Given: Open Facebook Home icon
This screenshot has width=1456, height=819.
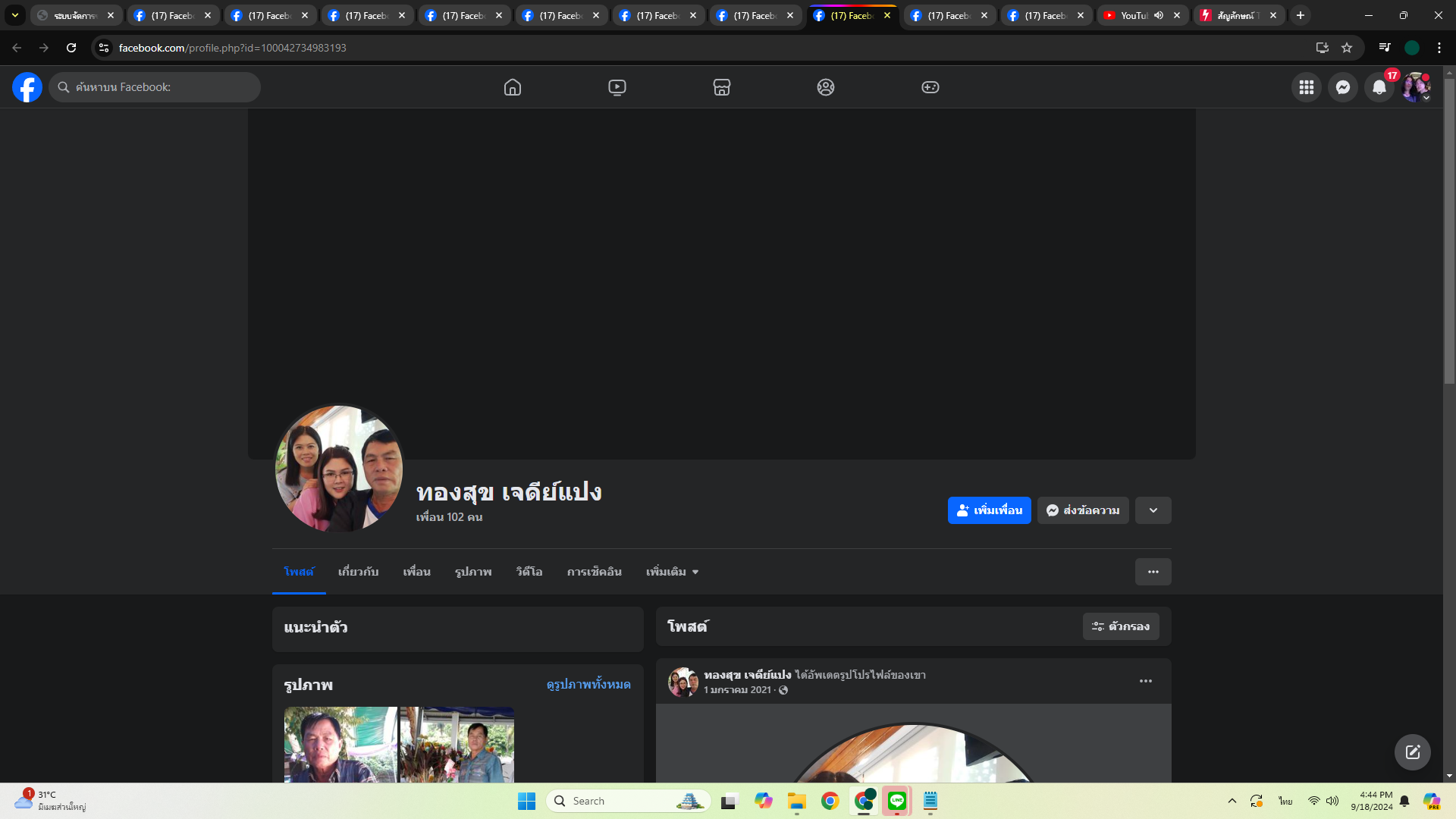Looking at the screenshot, I should 513,87.
